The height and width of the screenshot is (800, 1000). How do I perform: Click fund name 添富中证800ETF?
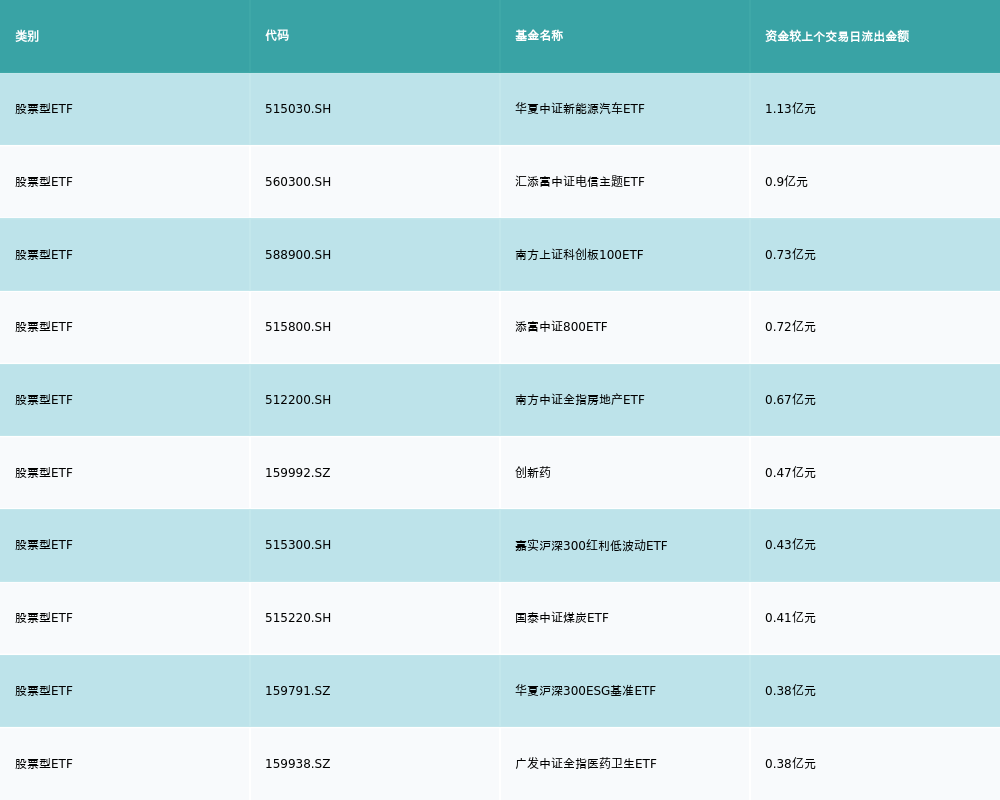(561, 327)
